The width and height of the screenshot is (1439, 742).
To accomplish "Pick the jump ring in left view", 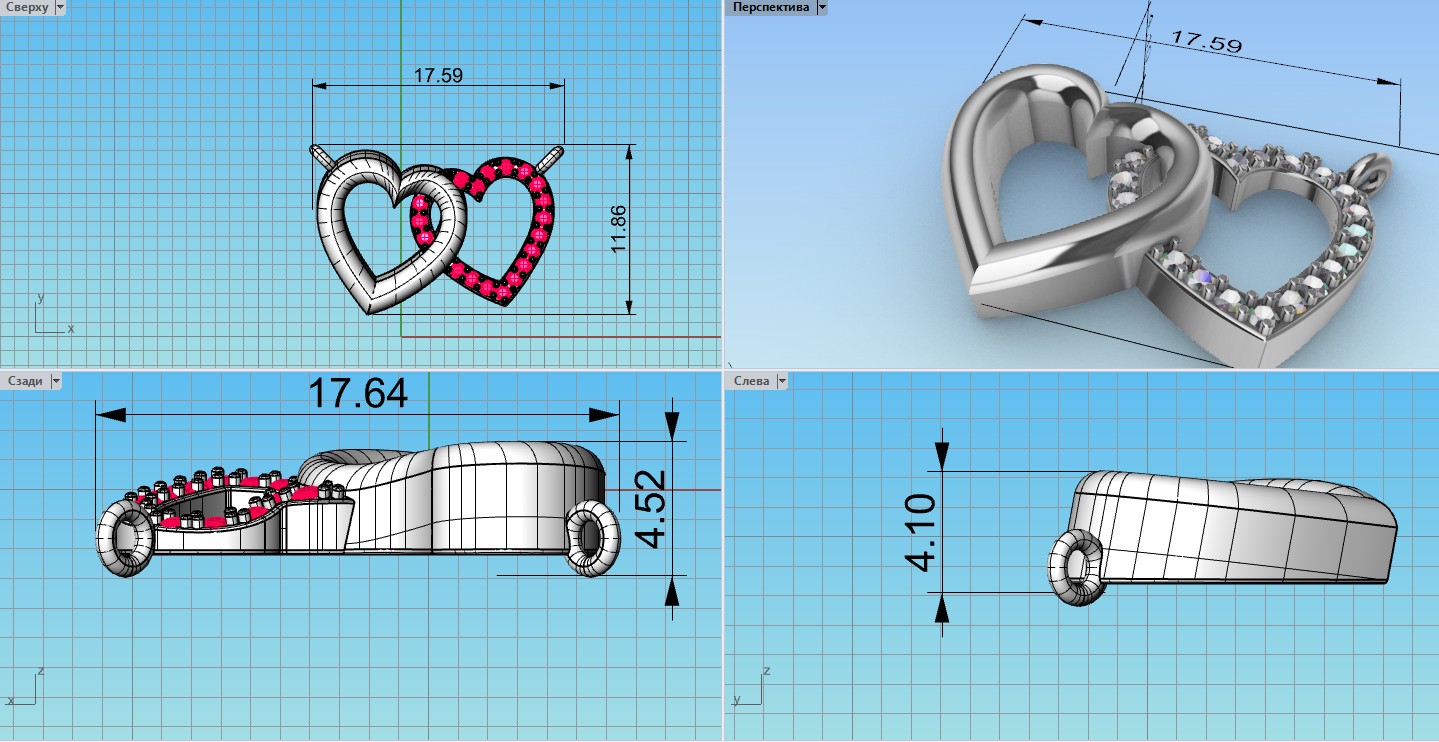I will [1078, 568].
